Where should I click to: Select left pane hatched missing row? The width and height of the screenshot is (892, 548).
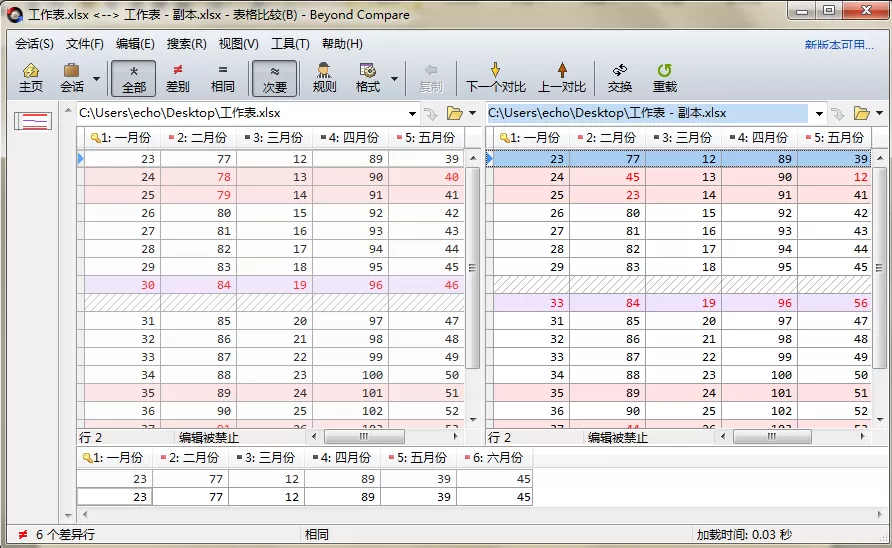[274, 303]
